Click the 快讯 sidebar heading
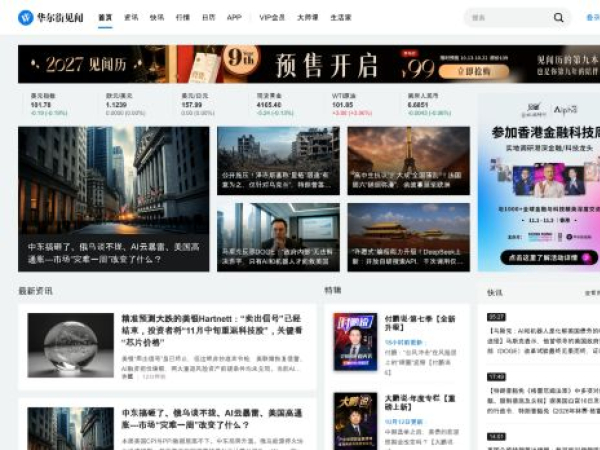The width and height of the screenshot is (600, 450). point(495,293)
